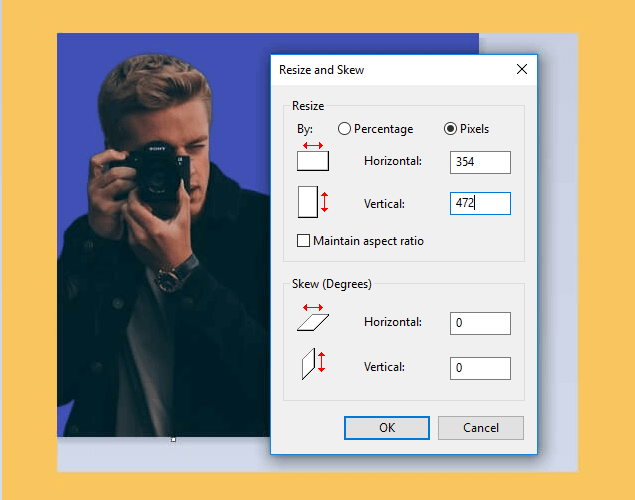Cancel the Resize and Skew dialog

(481, 428)
